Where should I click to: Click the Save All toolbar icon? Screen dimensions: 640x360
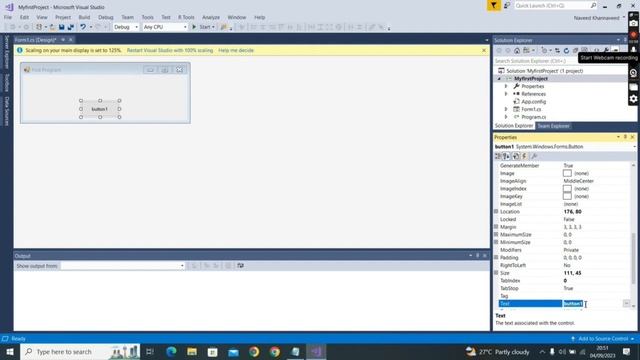click(71, 27)
